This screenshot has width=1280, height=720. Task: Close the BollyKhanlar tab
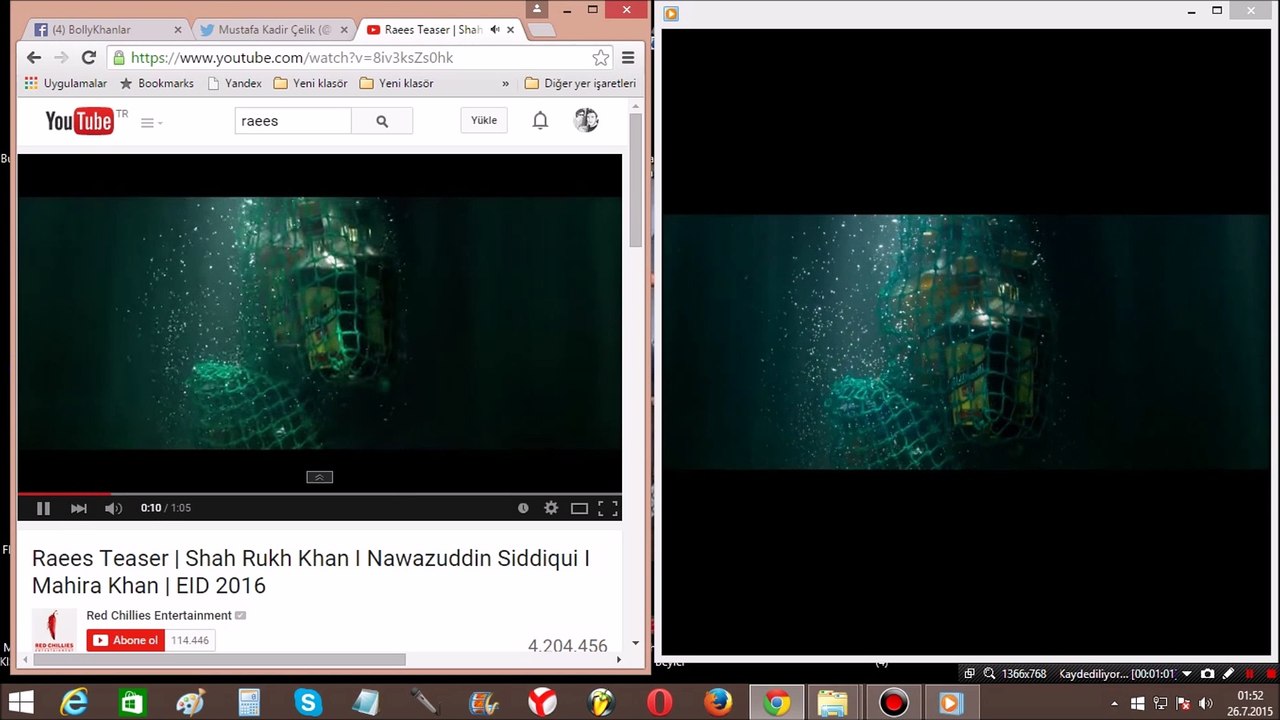[178, 30]
